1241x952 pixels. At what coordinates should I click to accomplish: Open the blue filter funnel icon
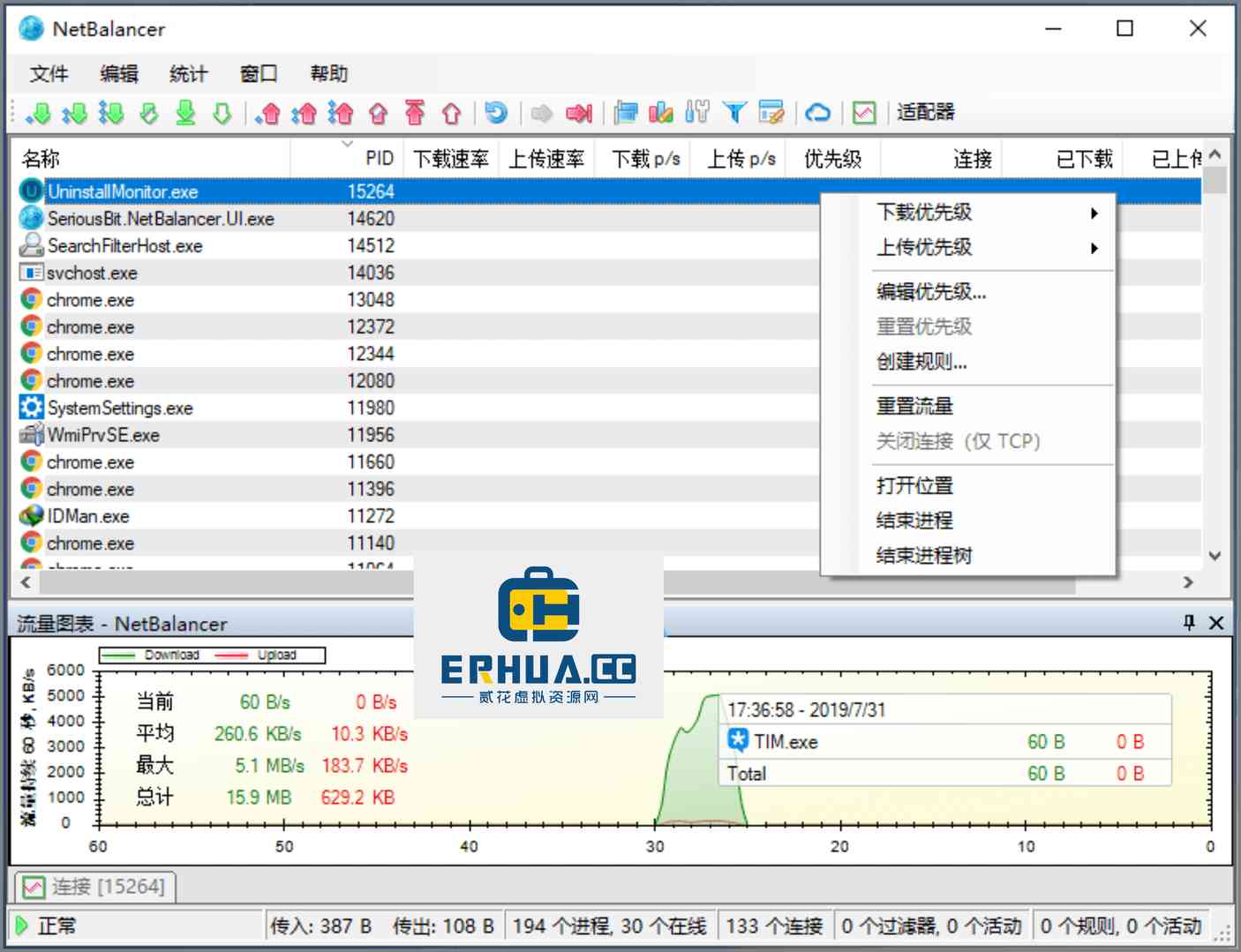point(734,112)
